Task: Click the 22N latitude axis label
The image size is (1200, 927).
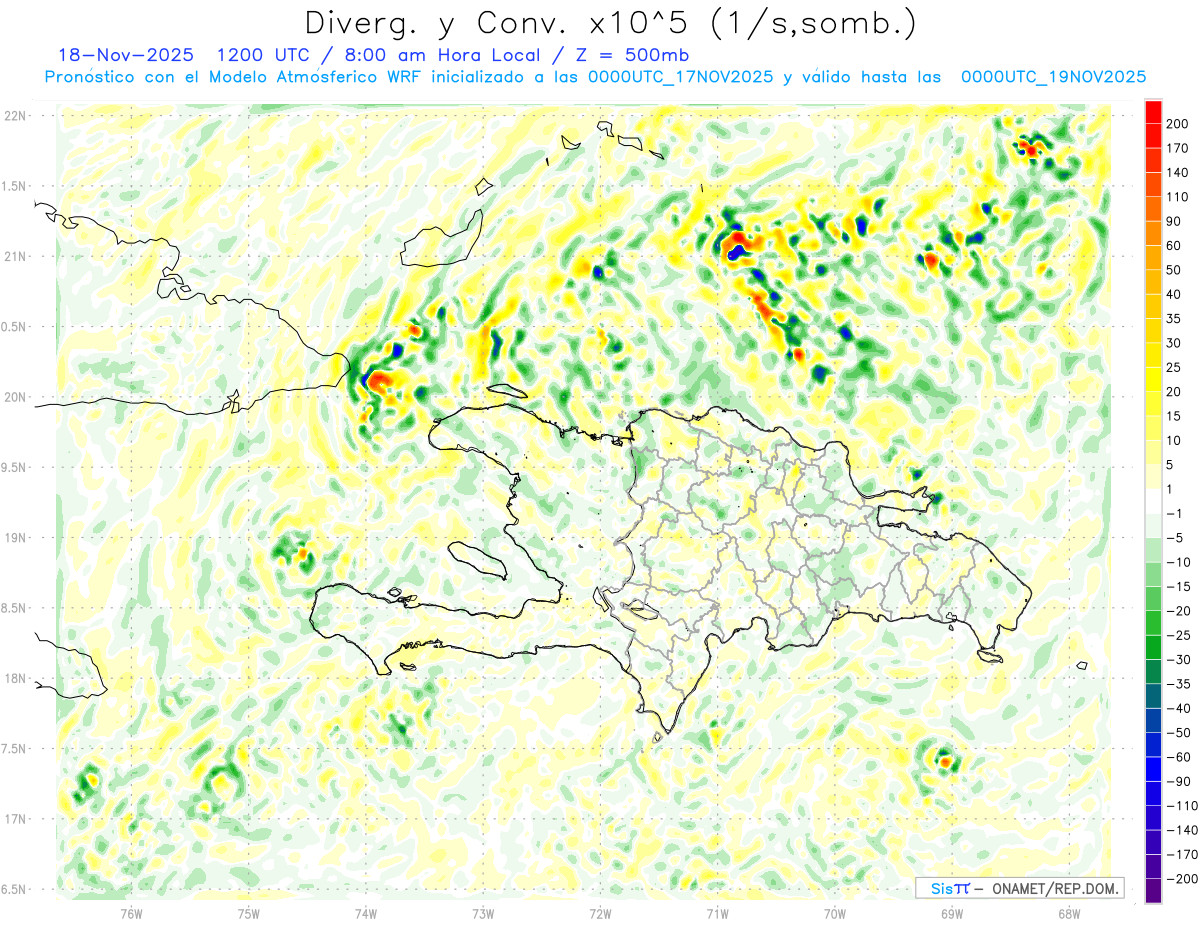Action: click(x=14, y=116)
